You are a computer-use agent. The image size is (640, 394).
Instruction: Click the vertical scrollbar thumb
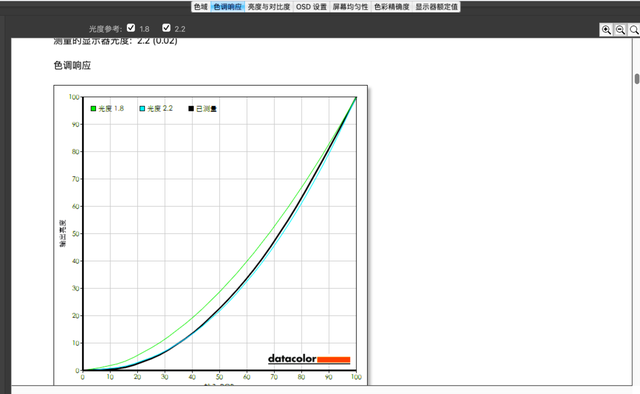[x=637, y=79]
